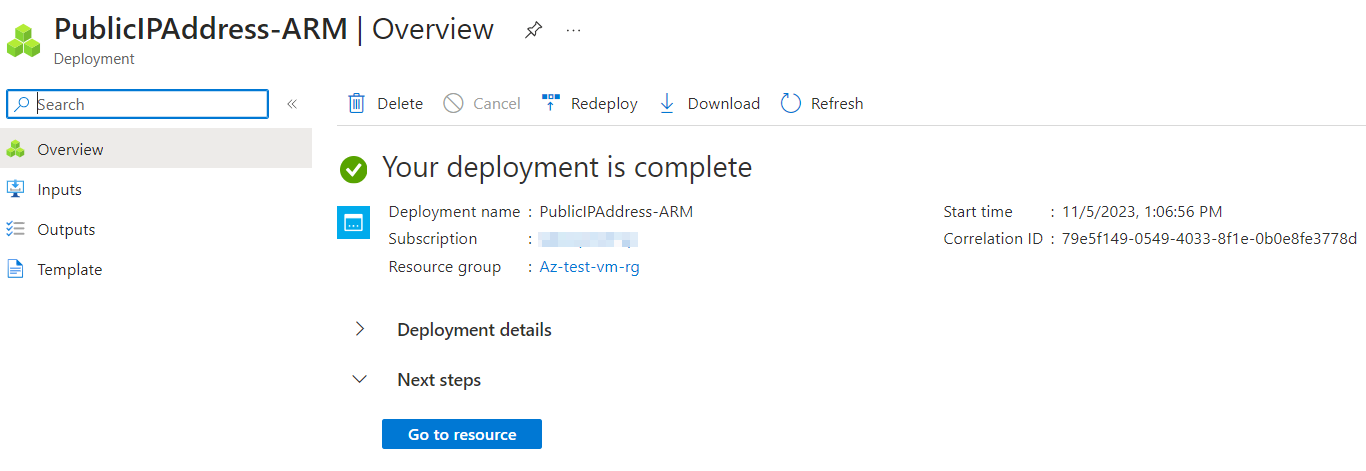Click the Outputs checklist icon in the sidebar
This screenshot has width=1366, height=471.
15,229
